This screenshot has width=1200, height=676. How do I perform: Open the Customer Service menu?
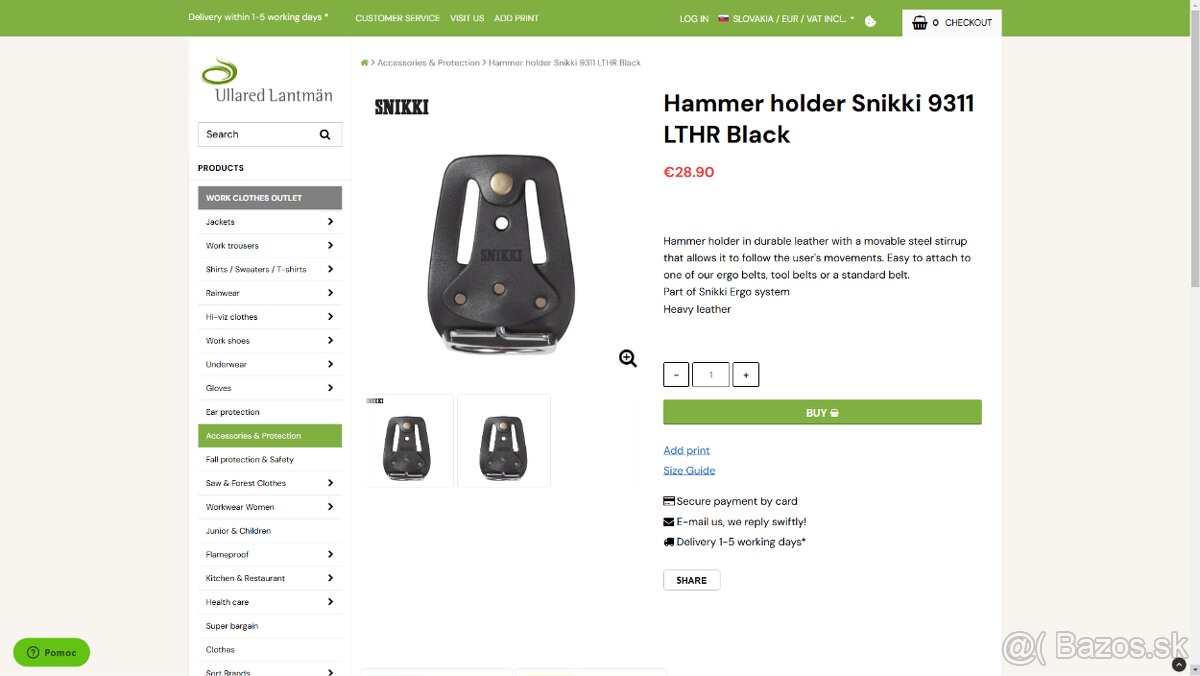pyautogui.click(x=397, y=18)
